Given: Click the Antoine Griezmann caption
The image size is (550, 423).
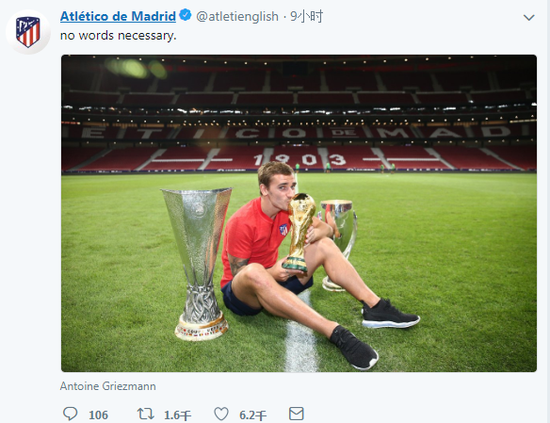Looking at the screenshot, I should pos(108,386).
